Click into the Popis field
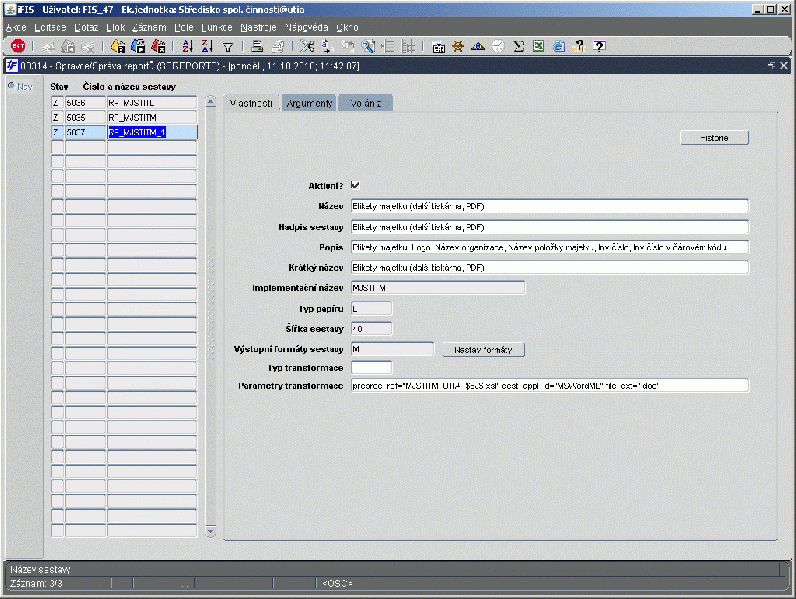This screenshot has width=796, height=599. (x=550, y=247)
